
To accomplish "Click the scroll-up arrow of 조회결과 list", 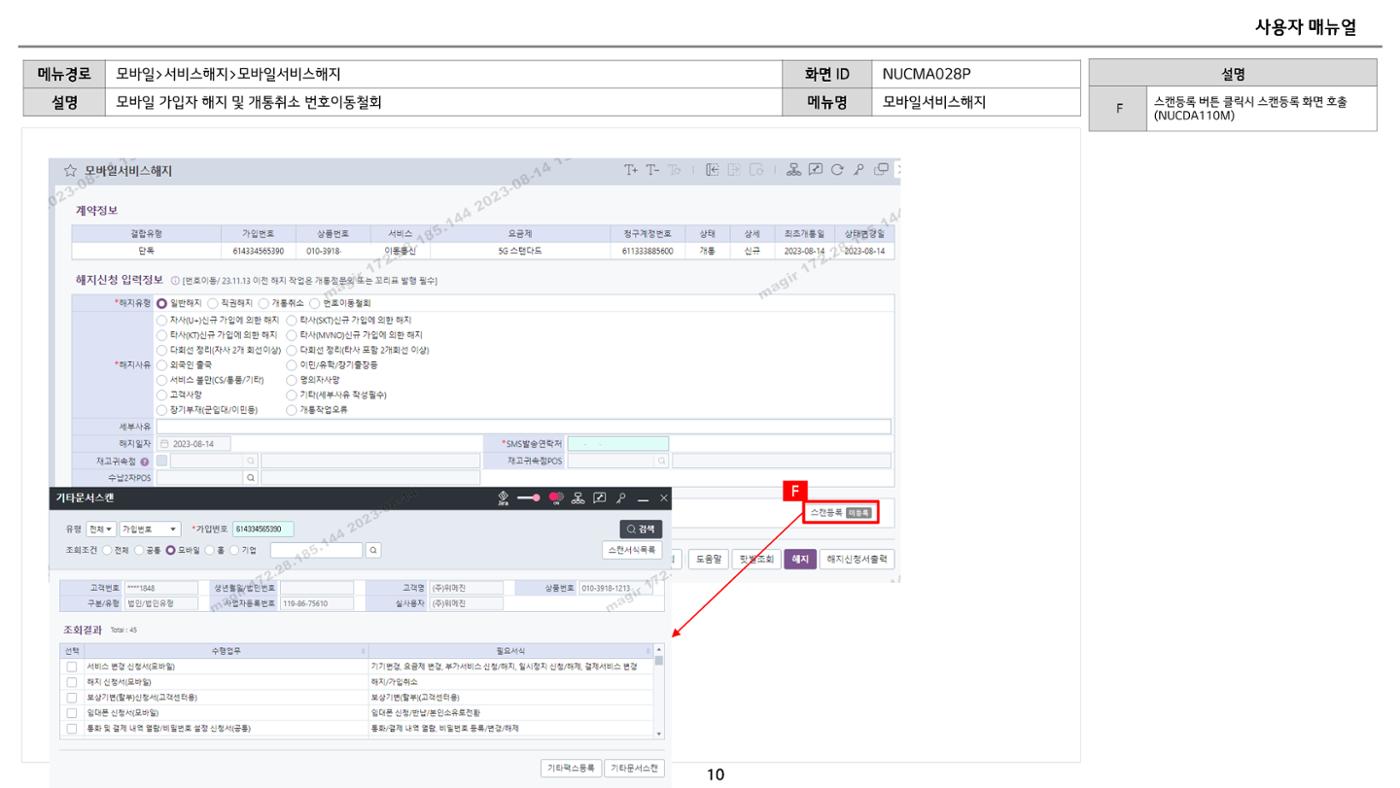I will pyautogui.click(x=658, y=650).
